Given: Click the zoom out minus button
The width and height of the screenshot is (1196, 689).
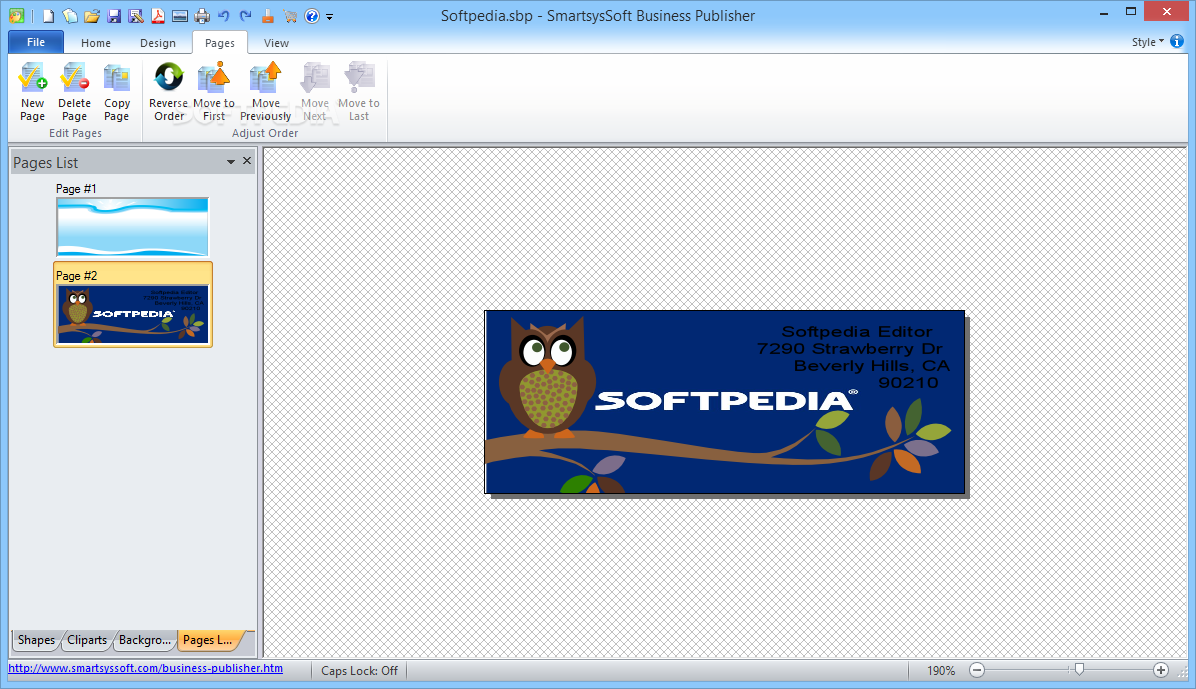Looking at the screenshot, I should [x=977, y=670].
